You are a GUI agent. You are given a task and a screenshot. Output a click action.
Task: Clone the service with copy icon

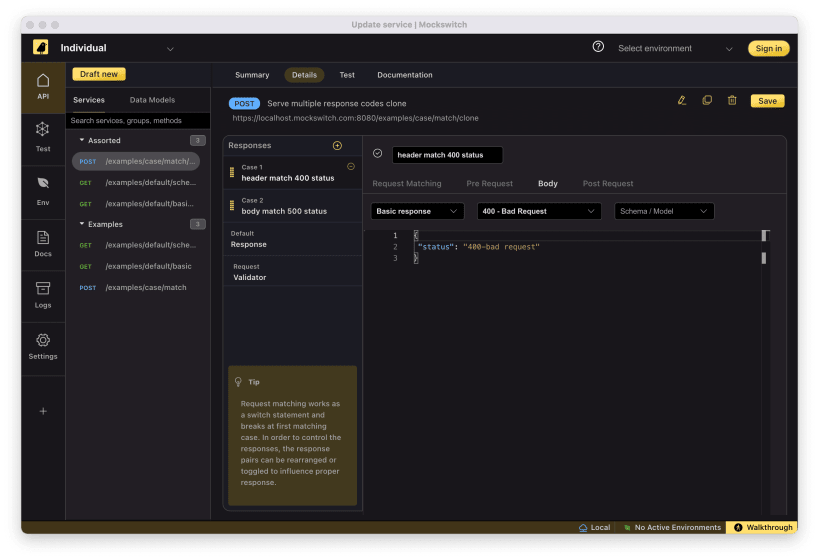coord(707,100)
